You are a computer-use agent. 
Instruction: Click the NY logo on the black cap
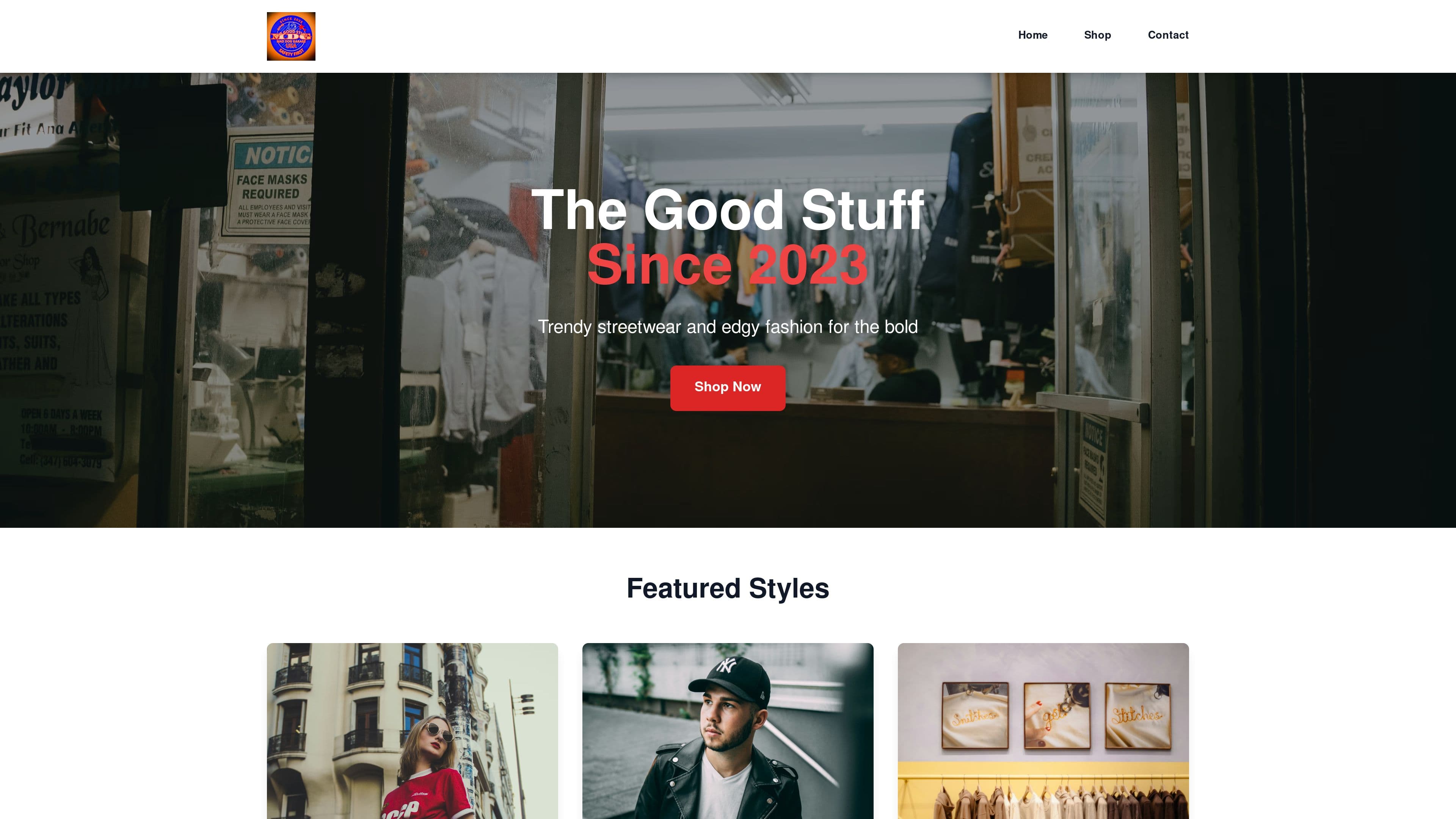726,665
